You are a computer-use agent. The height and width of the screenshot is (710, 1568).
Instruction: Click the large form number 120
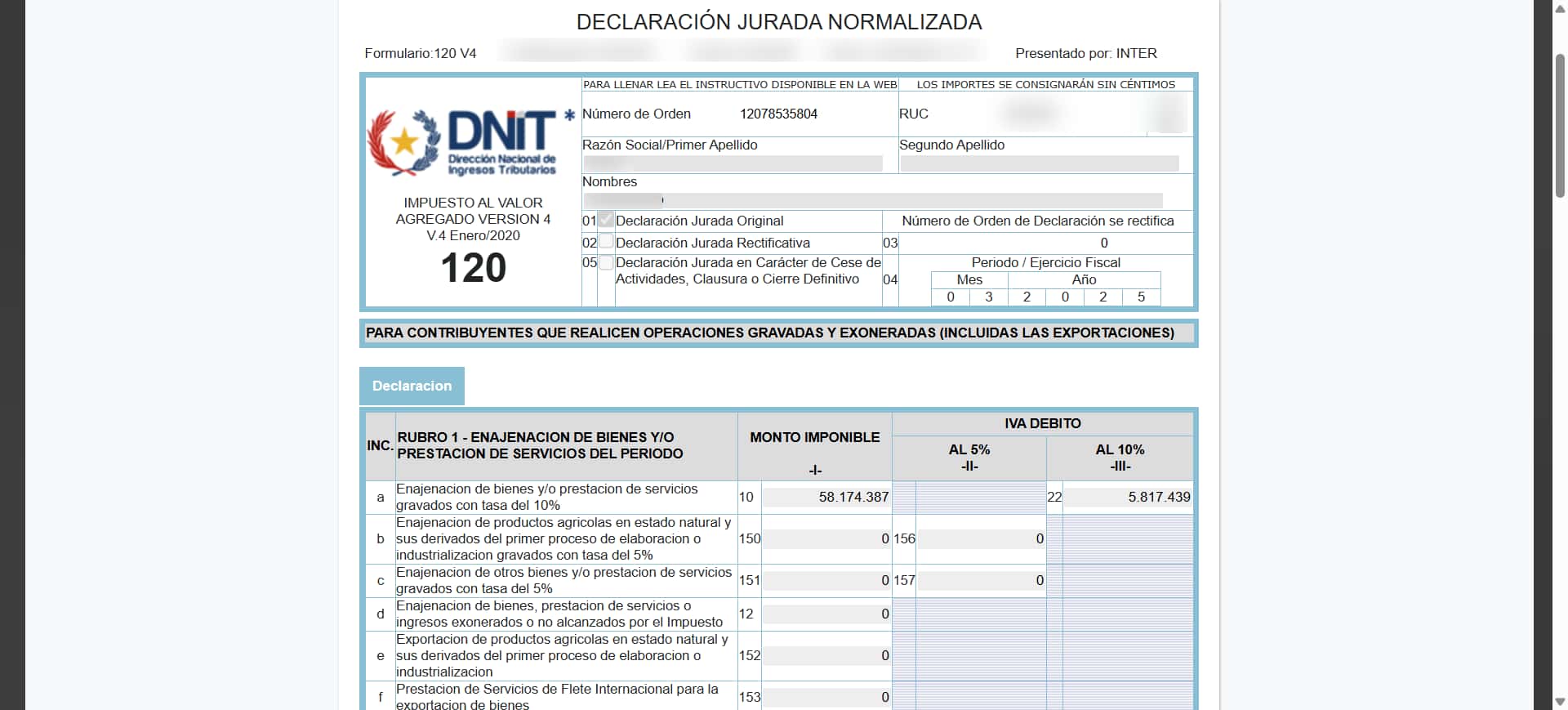(474, 268)
